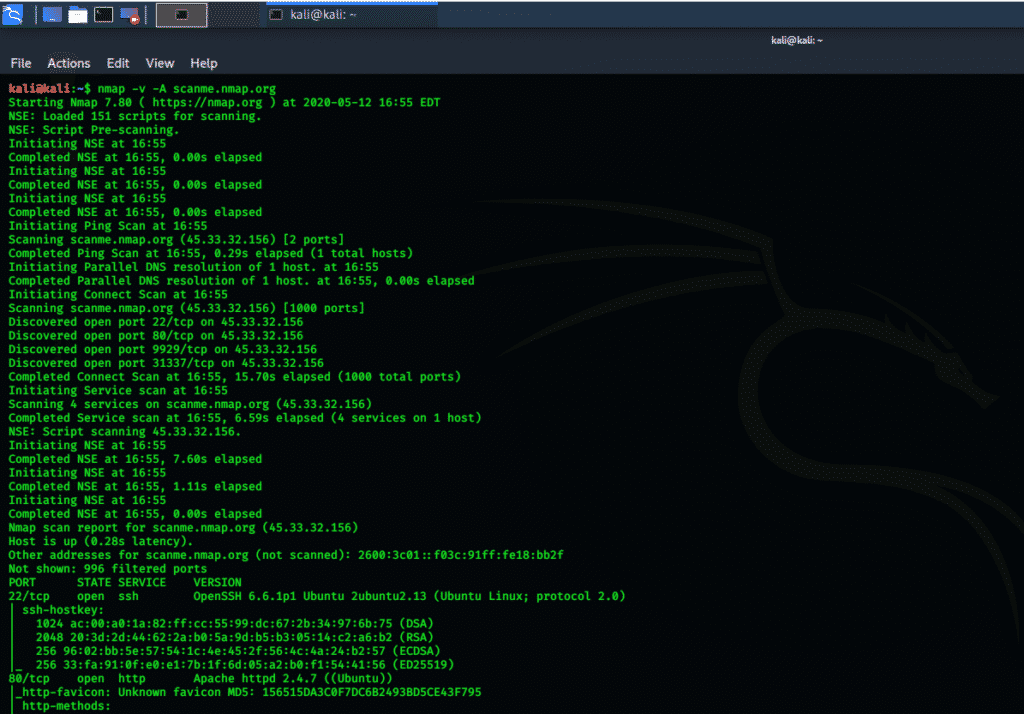Viewport: 1024px width, 714px height.
Task: Open the Actions menu
Action: (69, 63)
